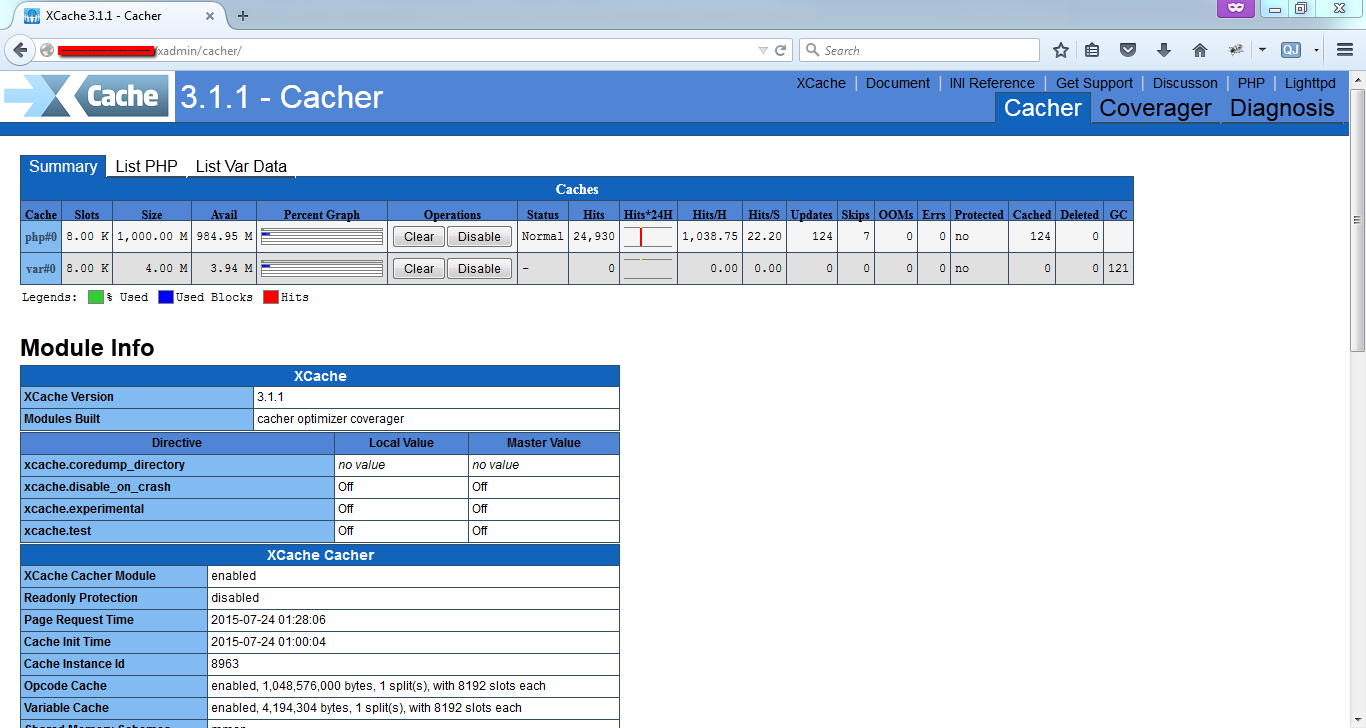The height and width of the screenshot is (728, 1366).
Task: Click the php#0 Hits*24H graph
Action: (x=648, y=237)
